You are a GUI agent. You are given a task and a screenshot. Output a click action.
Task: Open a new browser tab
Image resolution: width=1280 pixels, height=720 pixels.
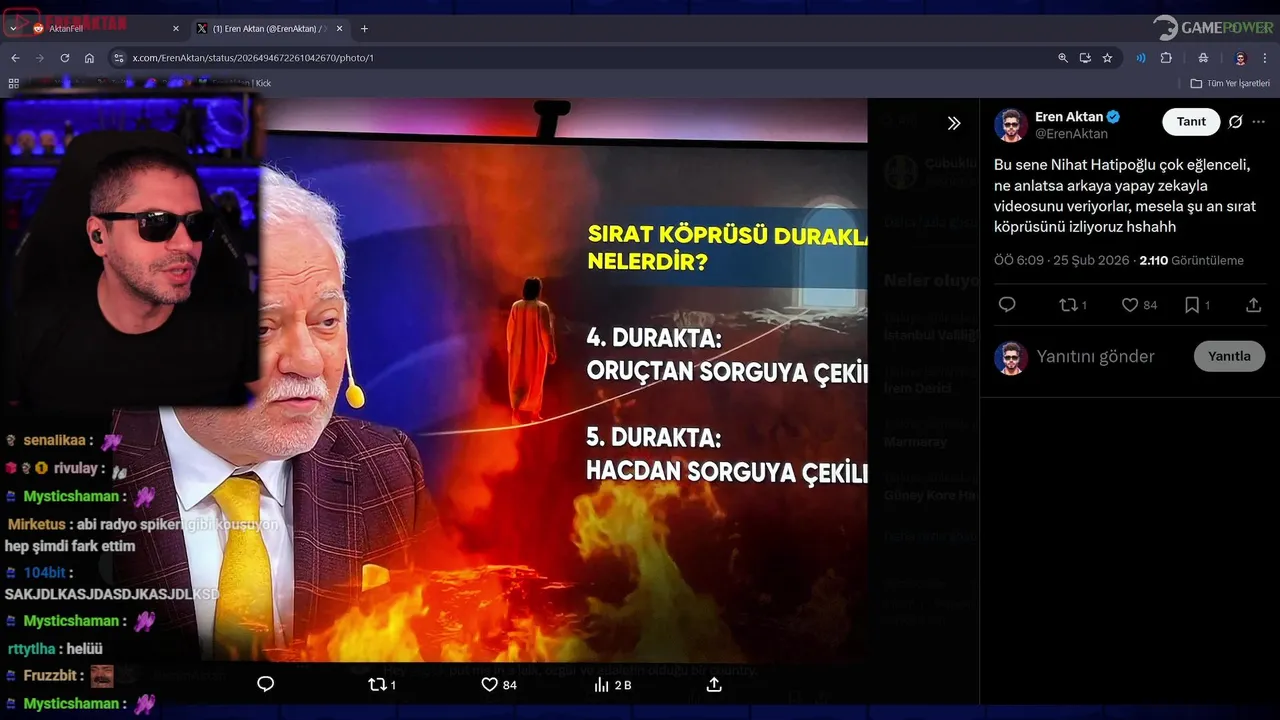tap(364, 29)
